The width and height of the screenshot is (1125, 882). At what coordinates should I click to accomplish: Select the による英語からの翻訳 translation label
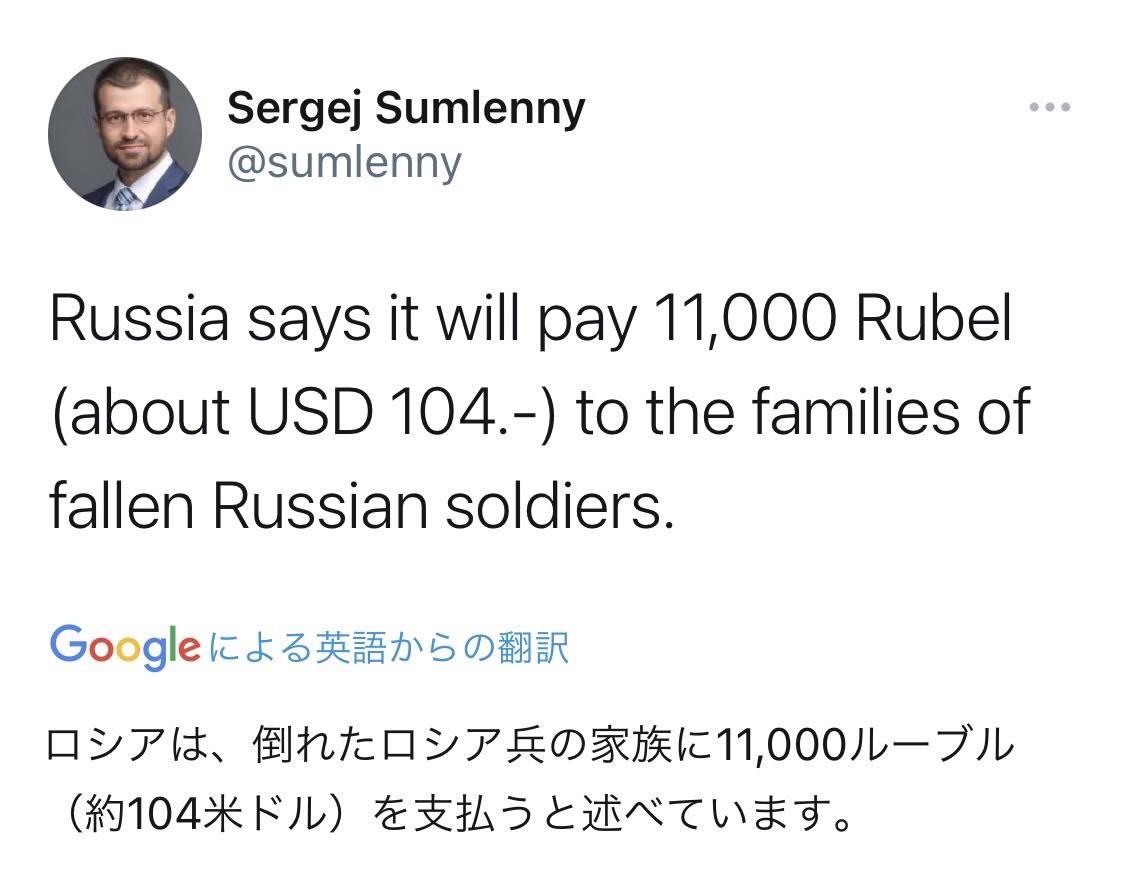pyautogui.click(x=390, y=647)
